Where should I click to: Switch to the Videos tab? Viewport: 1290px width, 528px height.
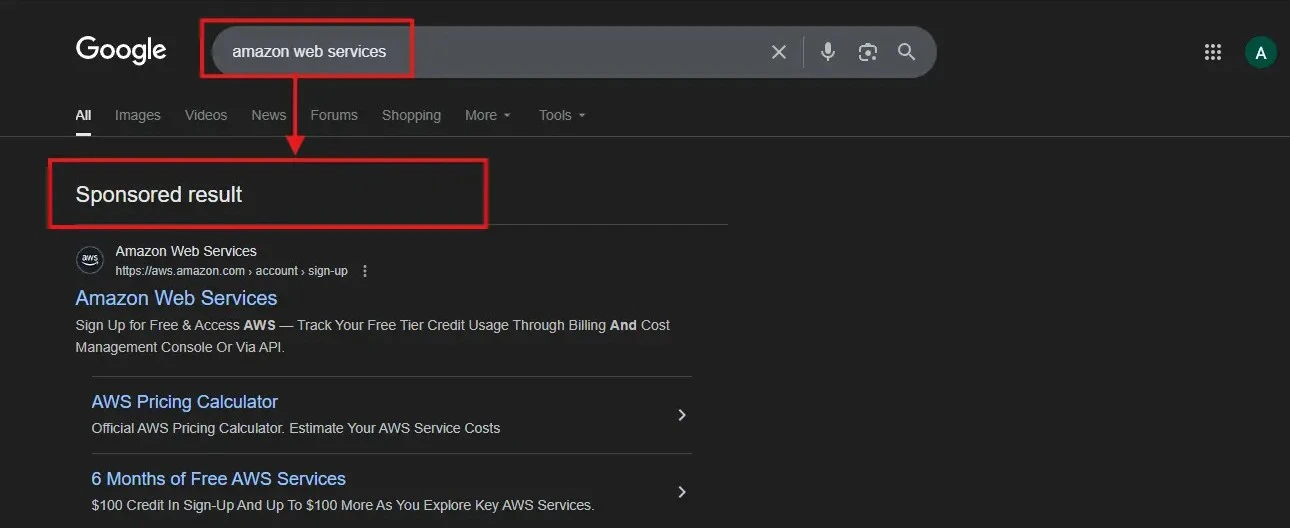[x=206, y=115]
